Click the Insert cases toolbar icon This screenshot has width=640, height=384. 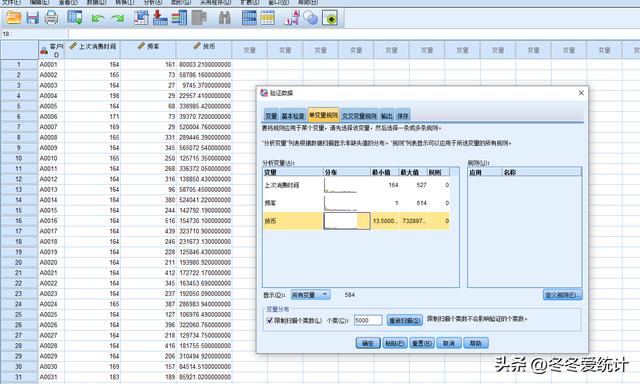[249, 18]
